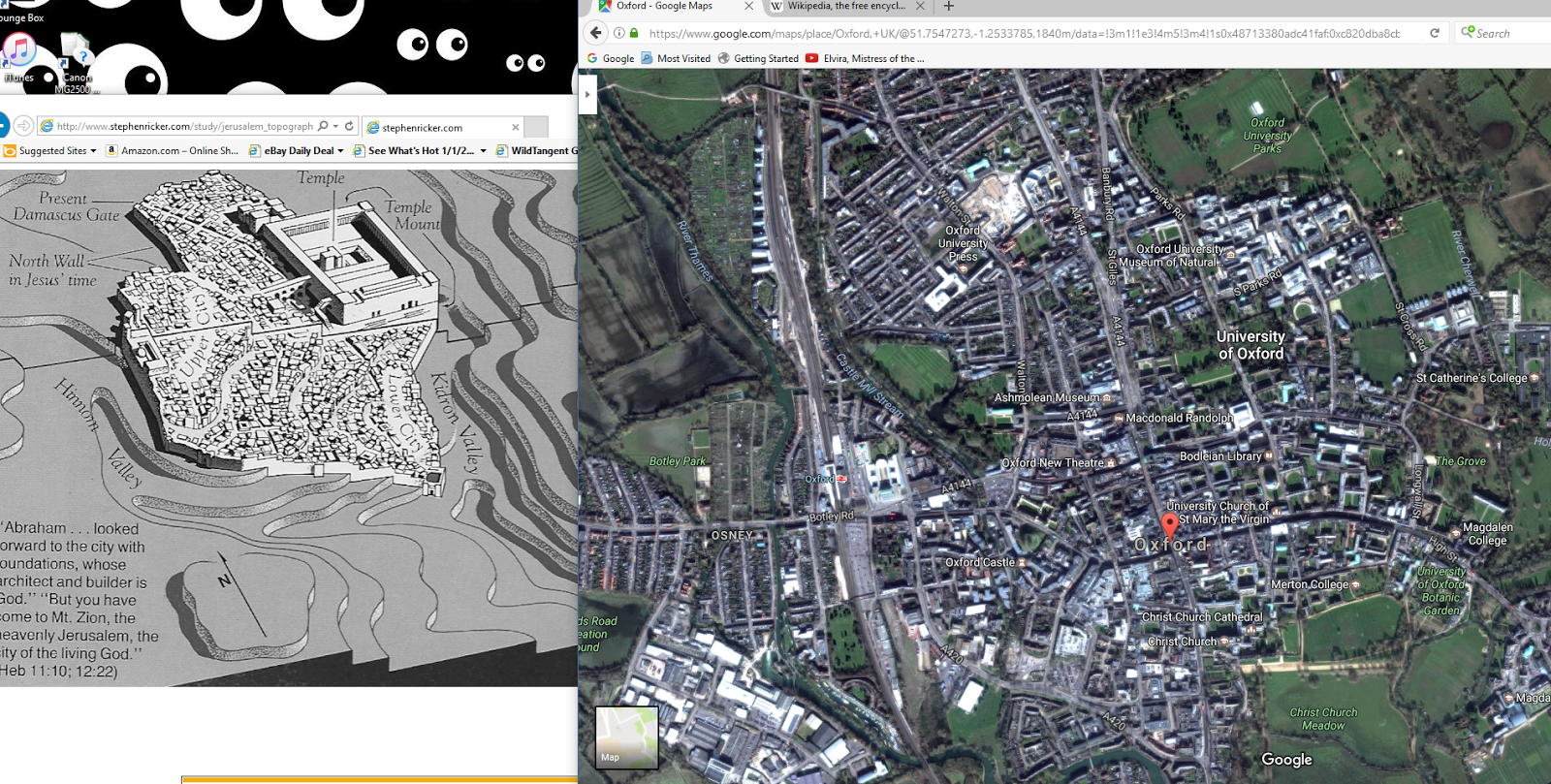Click the Magdalen College label on map

click(1488, 534)
